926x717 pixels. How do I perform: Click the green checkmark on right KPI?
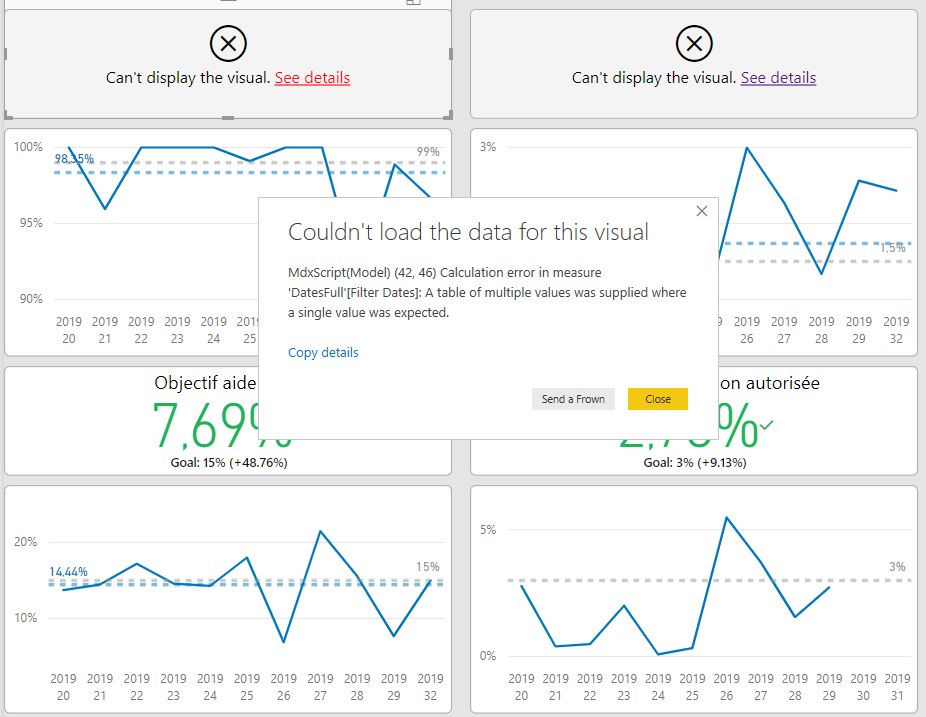coord(767,425)
